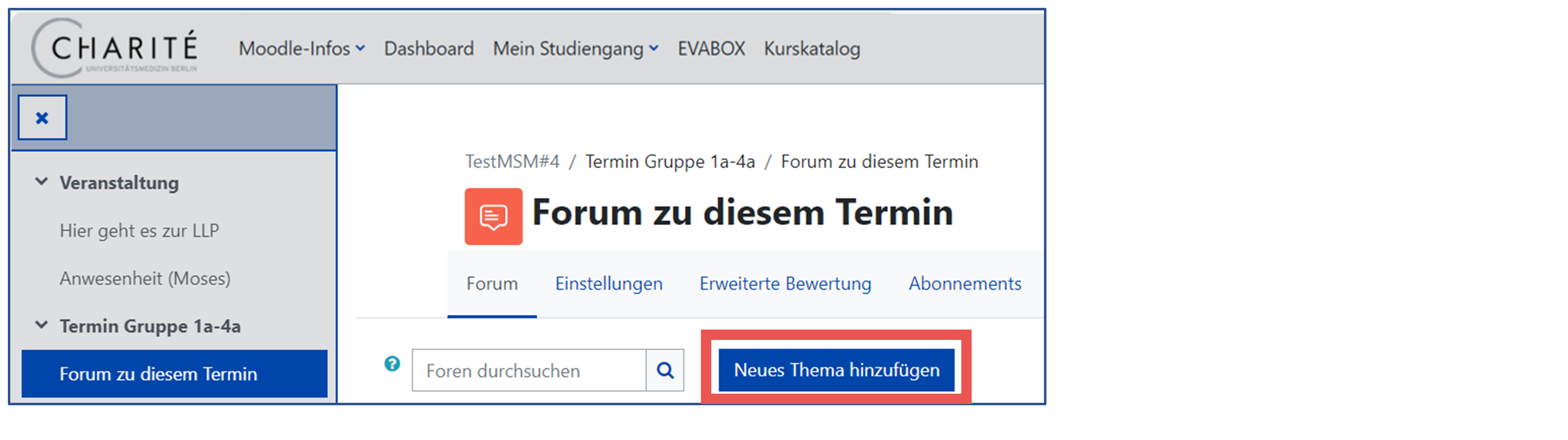Screen dimensions: 1568x440
Task: Click the Charité logo
Action: click(114, 48)
